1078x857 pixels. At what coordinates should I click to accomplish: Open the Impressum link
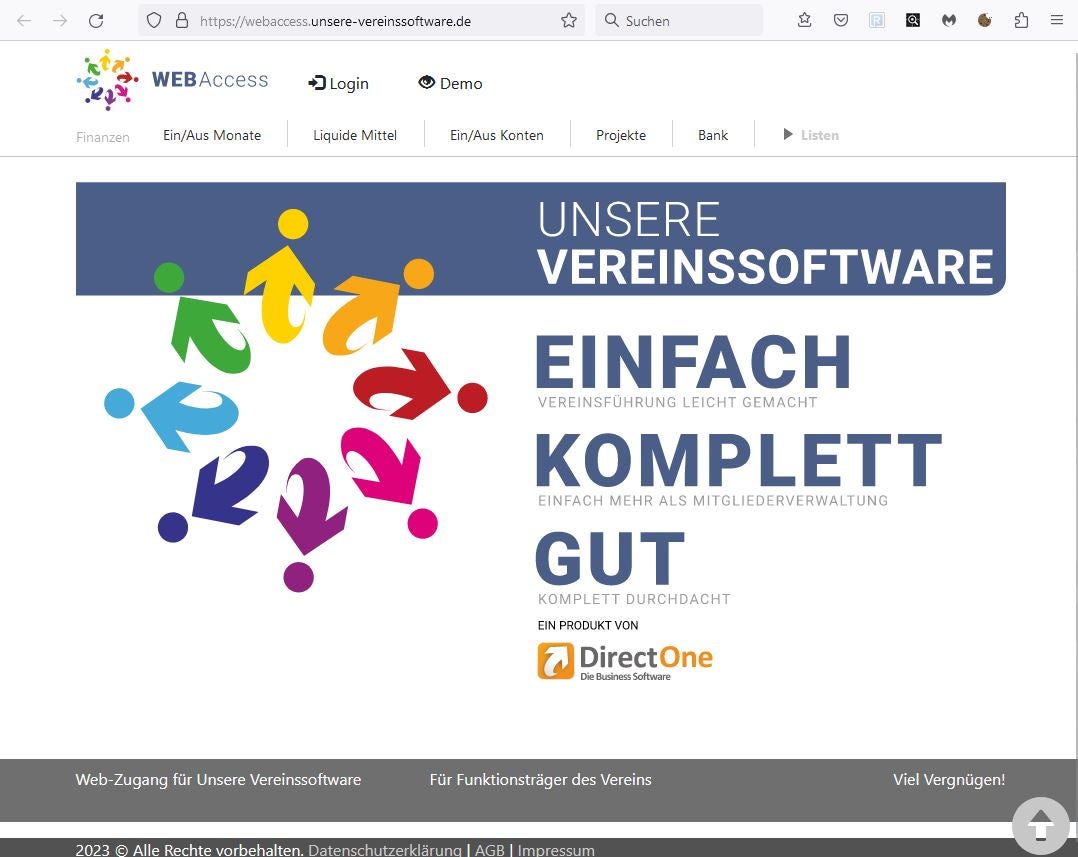pyautogui.click(x=556, y=849)
